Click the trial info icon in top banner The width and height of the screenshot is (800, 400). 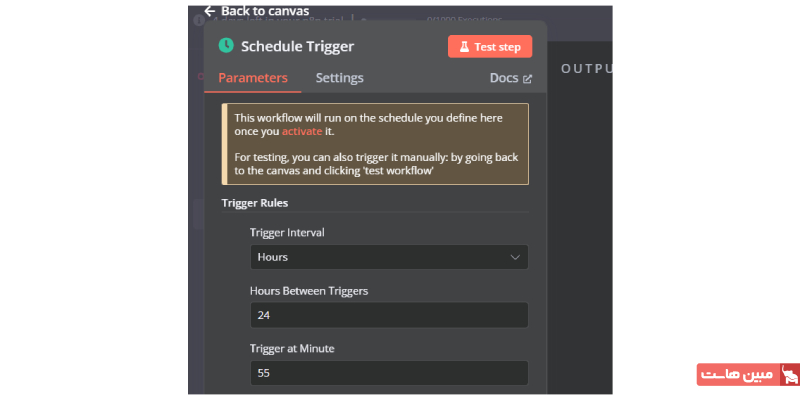click(x=197, y=19)
